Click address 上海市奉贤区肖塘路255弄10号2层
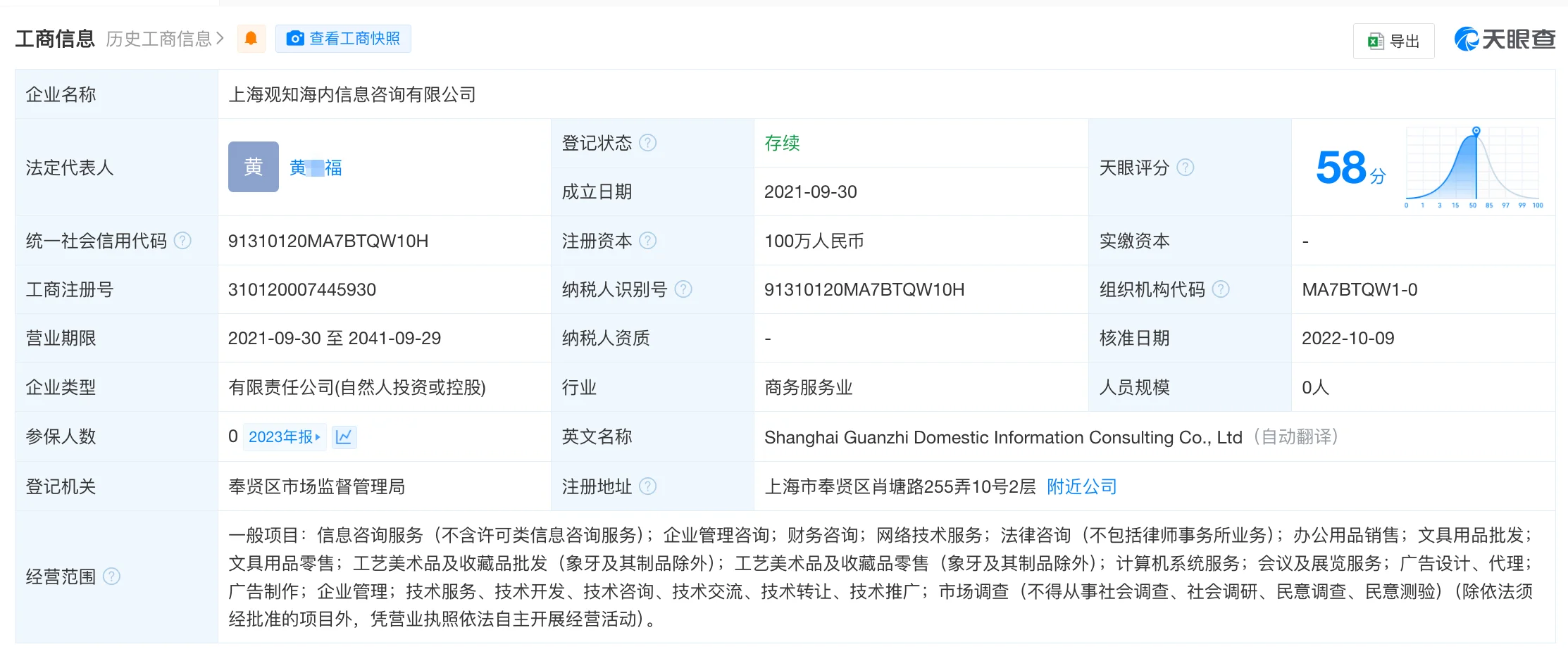 tap(900, 486)
